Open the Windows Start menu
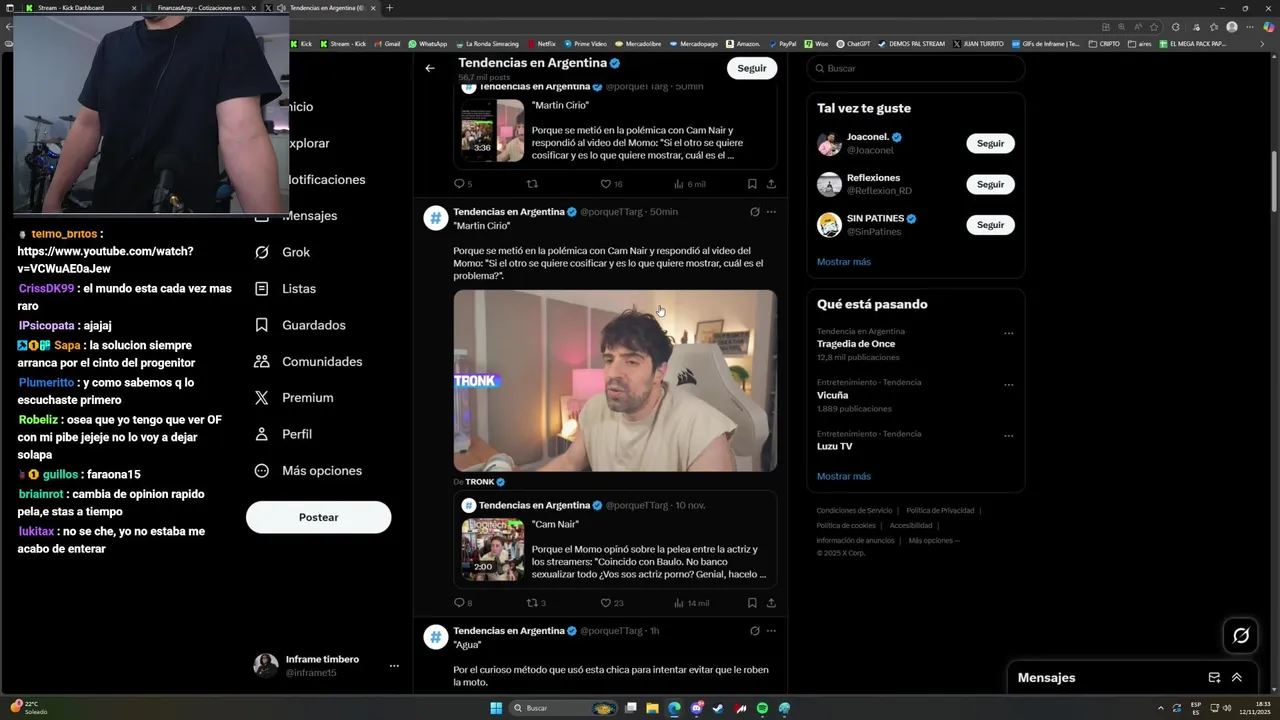 496,708
